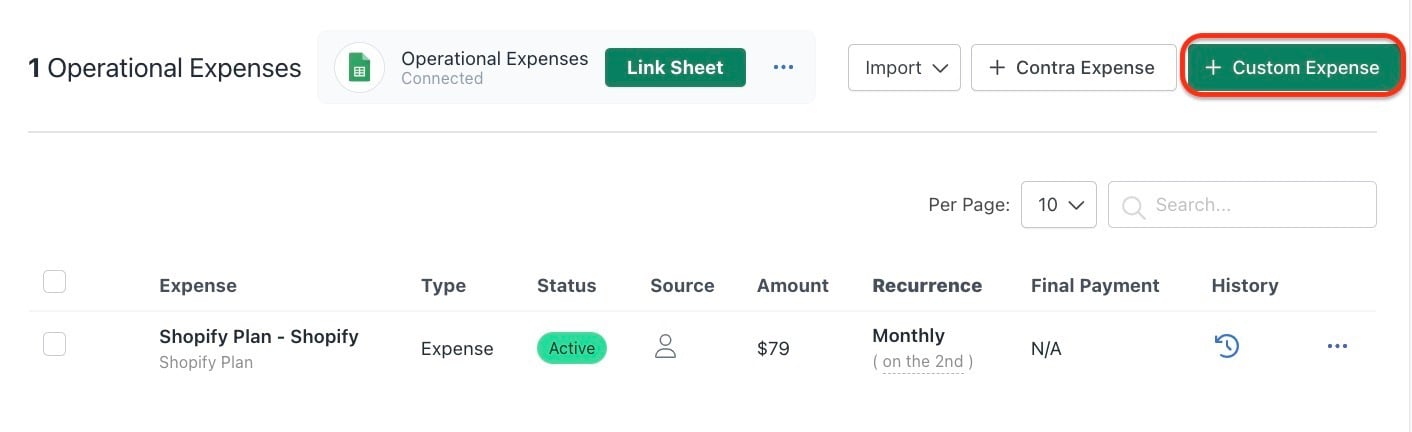Open Shopify Plan row actions ellipsis

pos(1337,346)
